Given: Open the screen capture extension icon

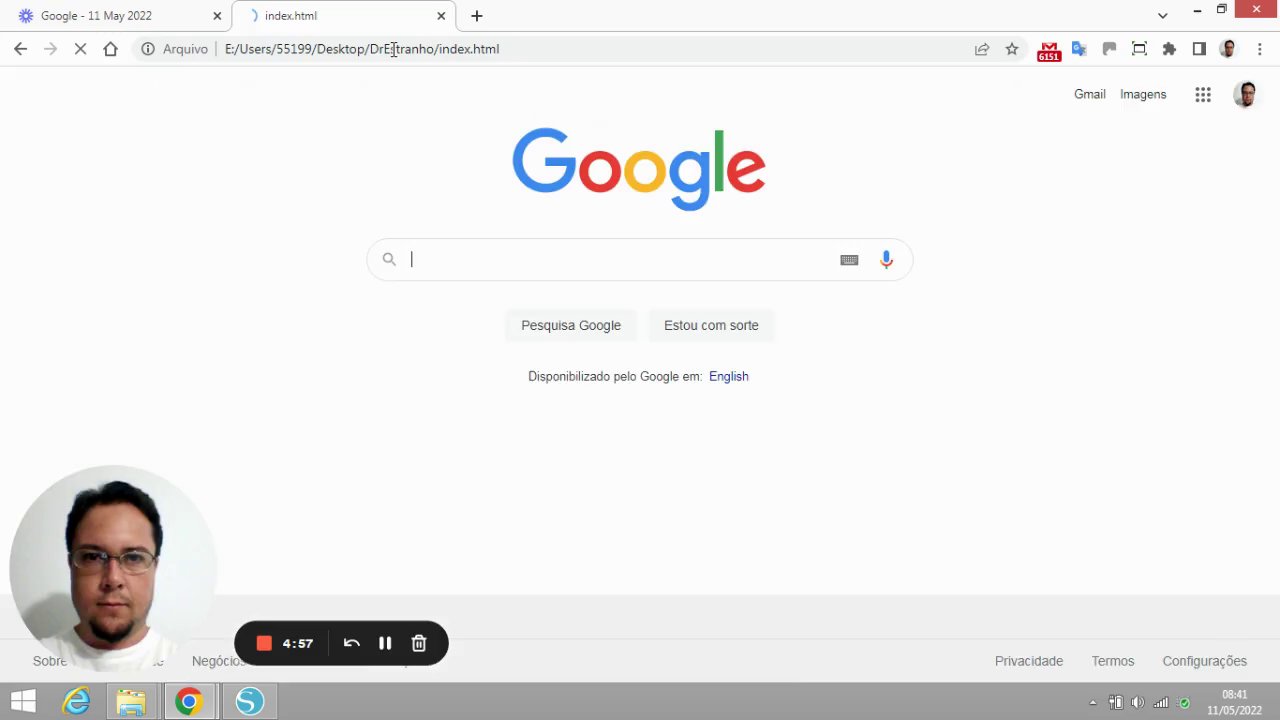Looking at the screenshot, I should (1139, 49).
